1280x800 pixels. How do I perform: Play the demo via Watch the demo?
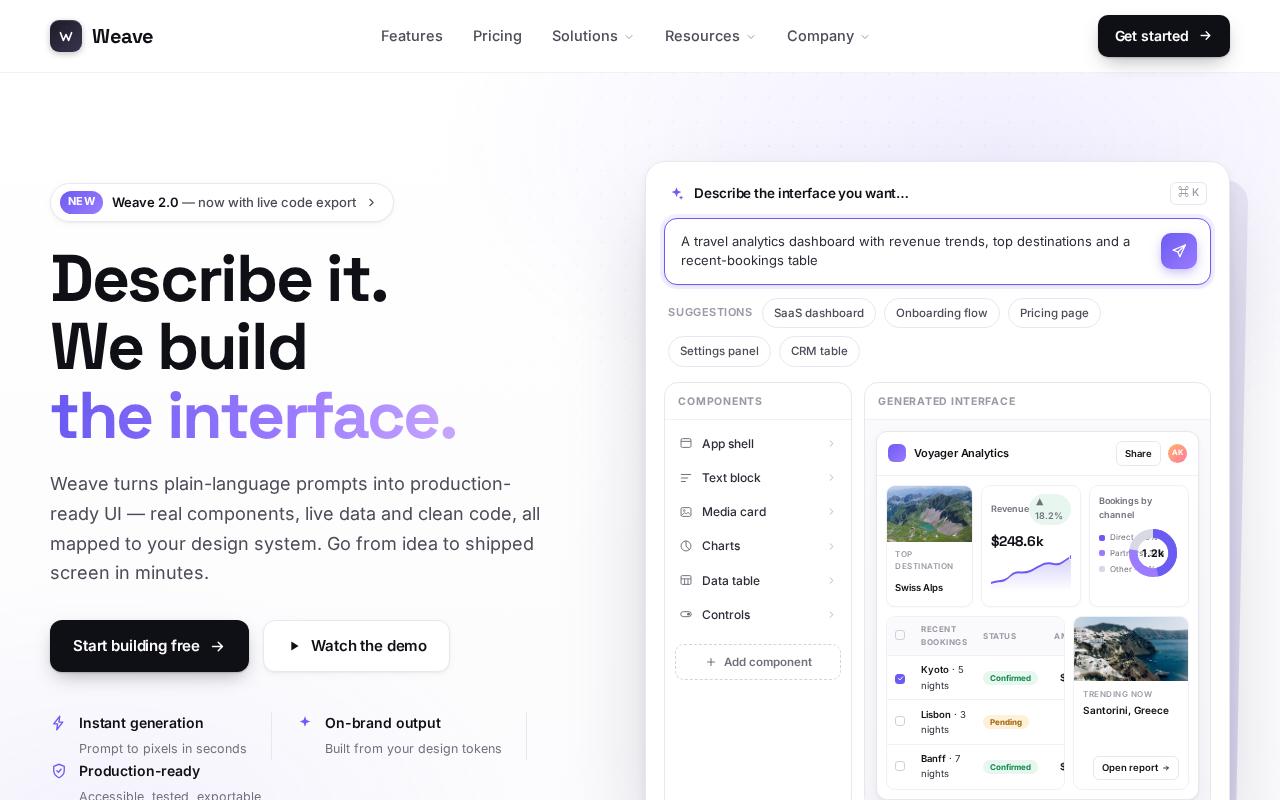[x=356, y=646]
